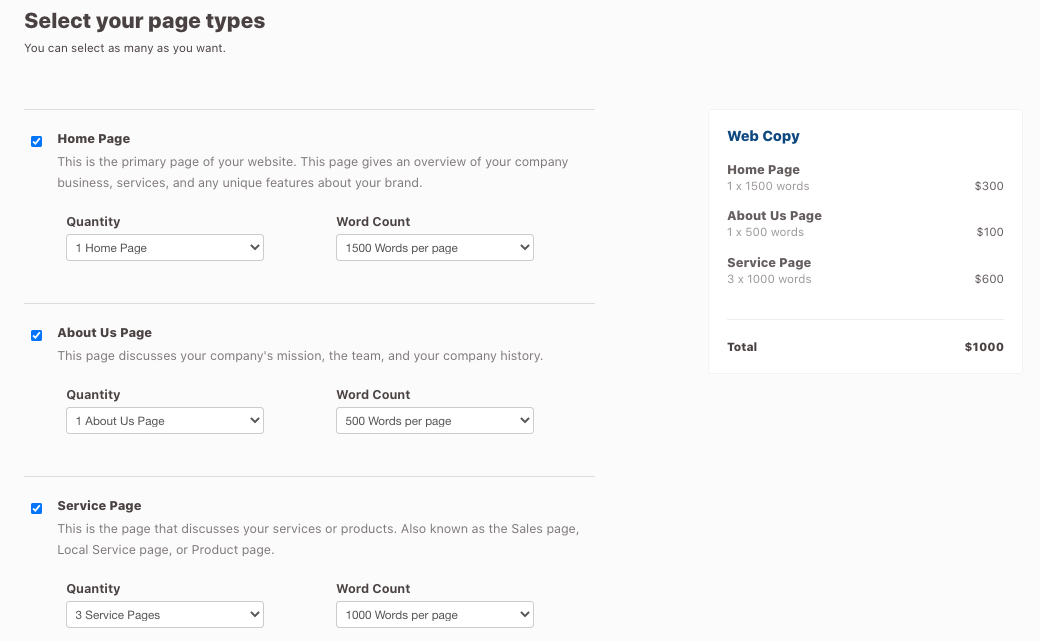Screen dimensions: 1040x641
Task: Select the Home Page summary entry
Action: 763,170
